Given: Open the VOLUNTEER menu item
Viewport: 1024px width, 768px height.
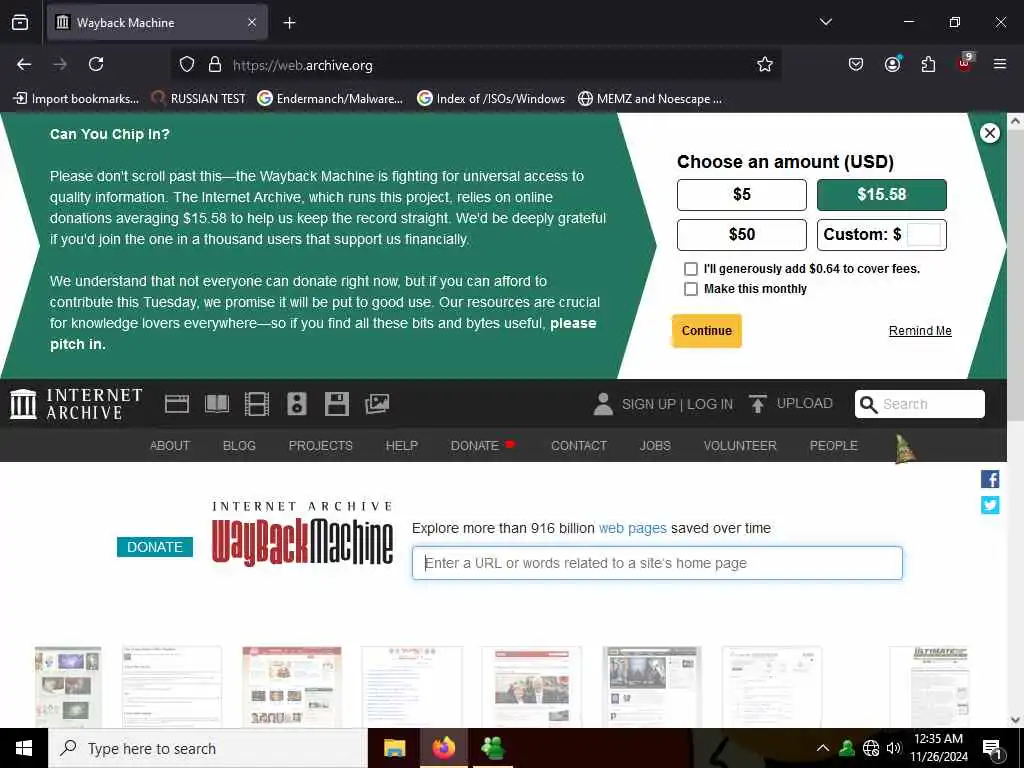Looking at the screenshot, I should click(740, 445).
